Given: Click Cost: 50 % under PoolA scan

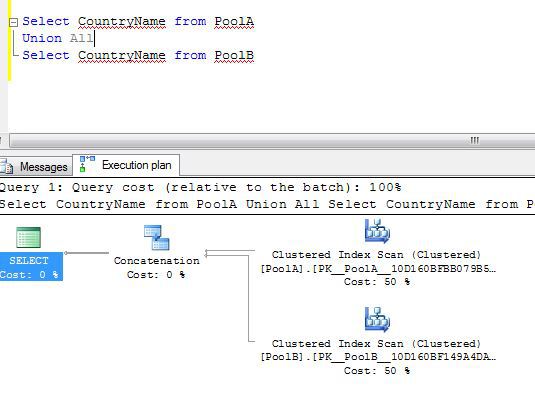Looking at the screenshot, I should pos(377,282).
